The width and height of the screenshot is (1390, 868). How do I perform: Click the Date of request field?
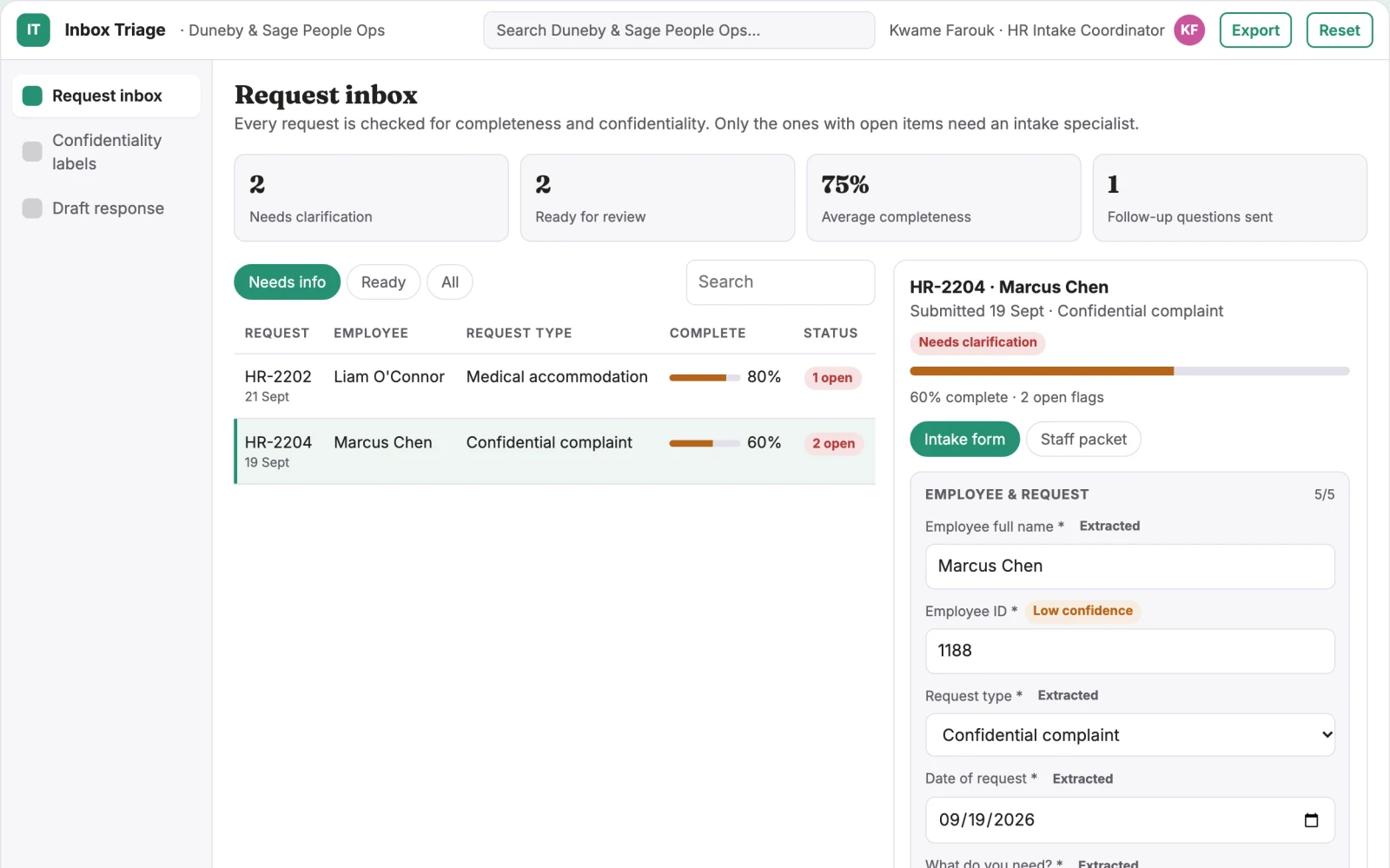point(1129,820)
